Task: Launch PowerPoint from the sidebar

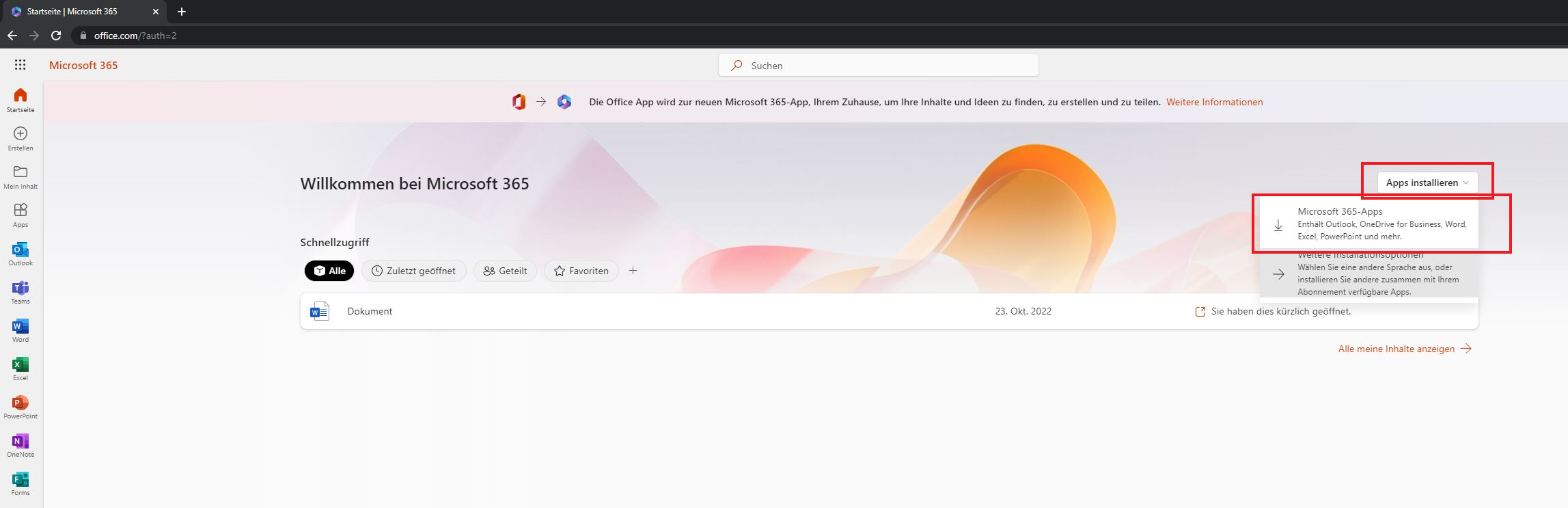Action: point(20,406)
